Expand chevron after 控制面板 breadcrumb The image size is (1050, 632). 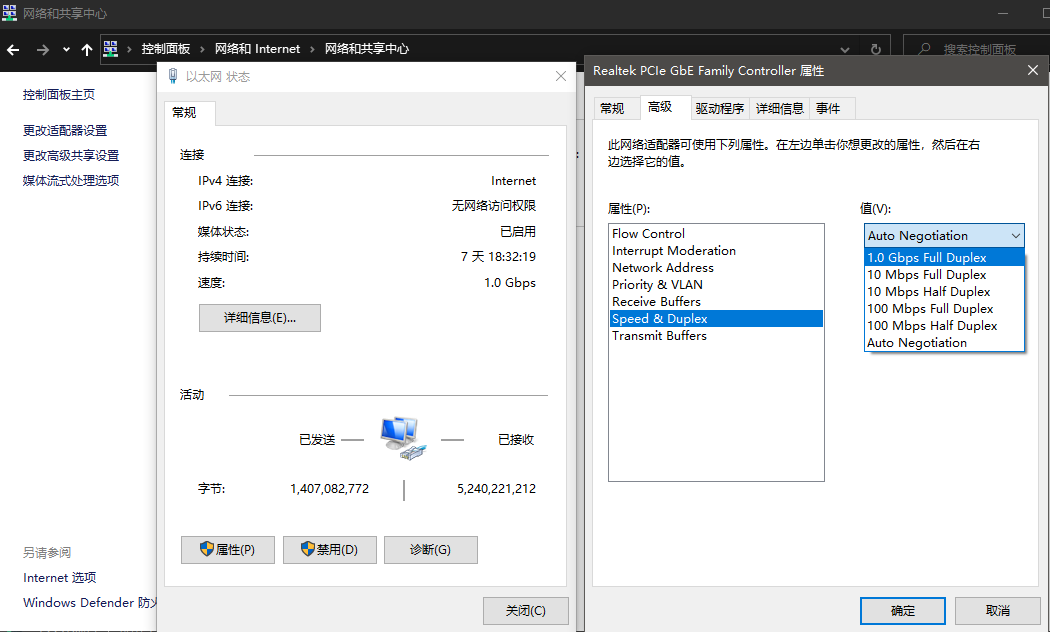coord(202,50)
